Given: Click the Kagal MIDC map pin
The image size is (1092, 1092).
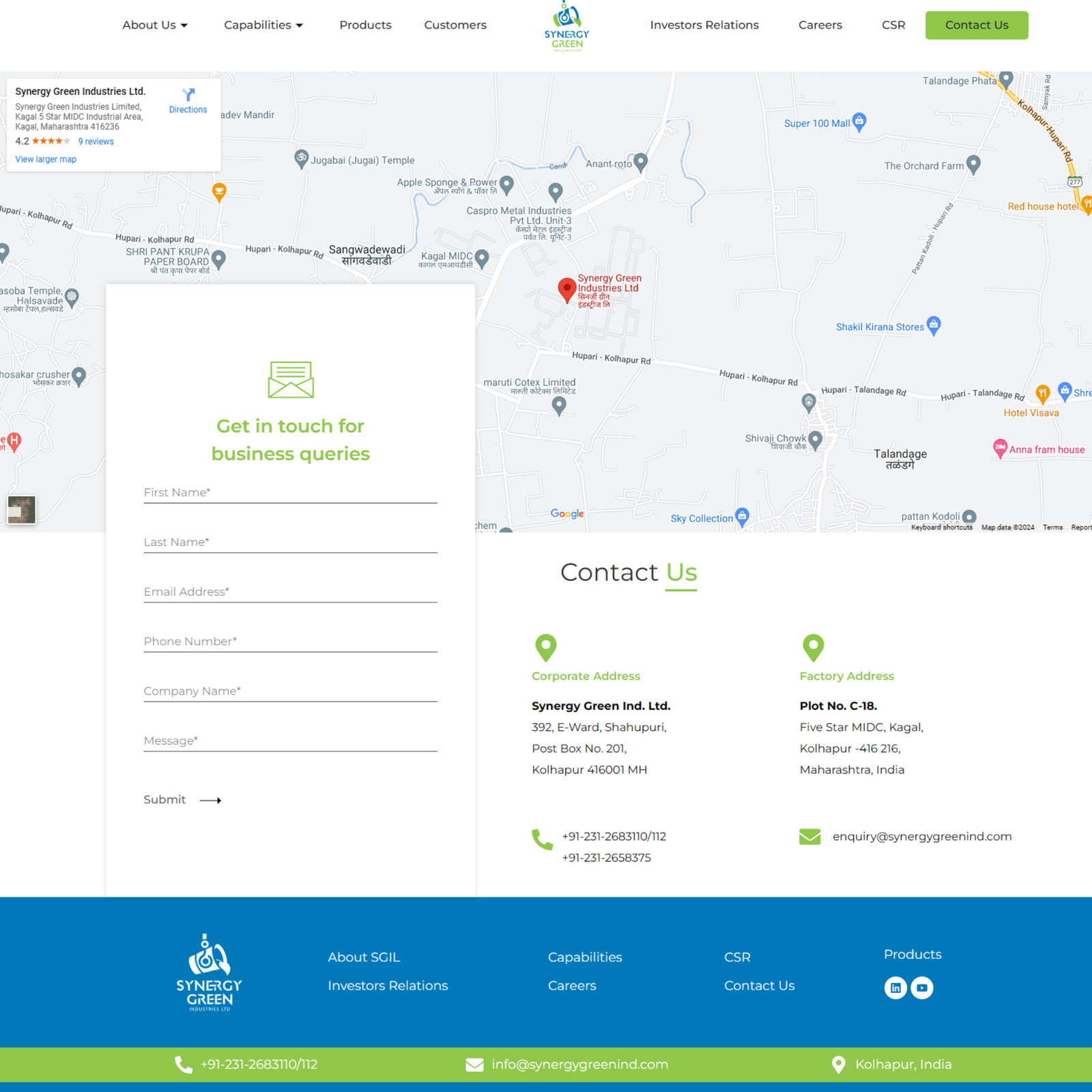Looking at the screenshot, I should pyautogui.click(x=482, y=259).
